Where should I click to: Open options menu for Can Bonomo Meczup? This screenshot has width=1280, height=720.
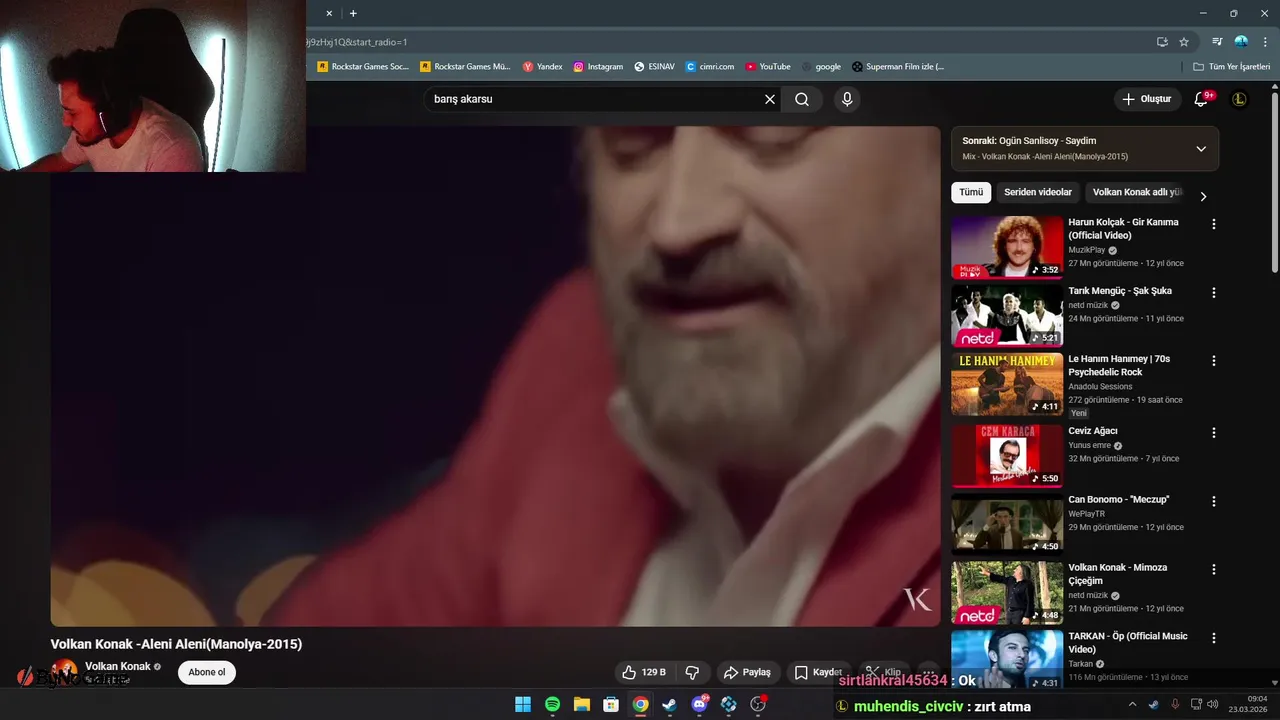pos(1214,501)
